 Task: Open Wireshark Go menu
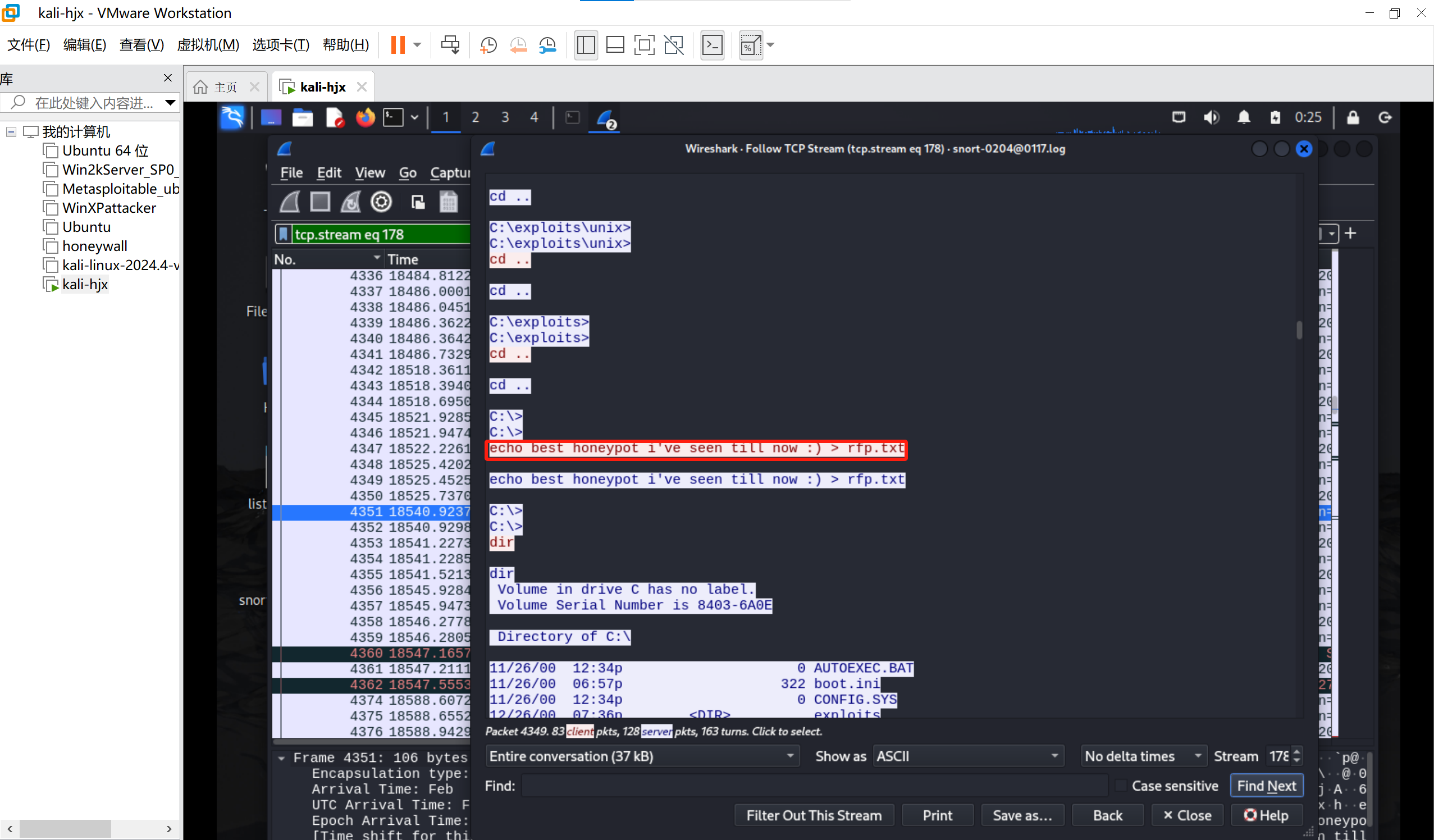click(408, 173)
